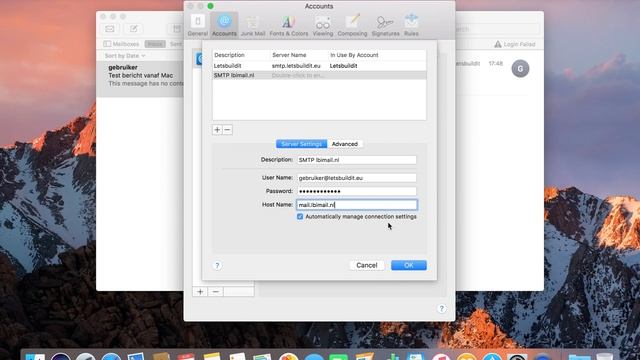Open the Junk Mail preferences pane

[x=253, y=25]
